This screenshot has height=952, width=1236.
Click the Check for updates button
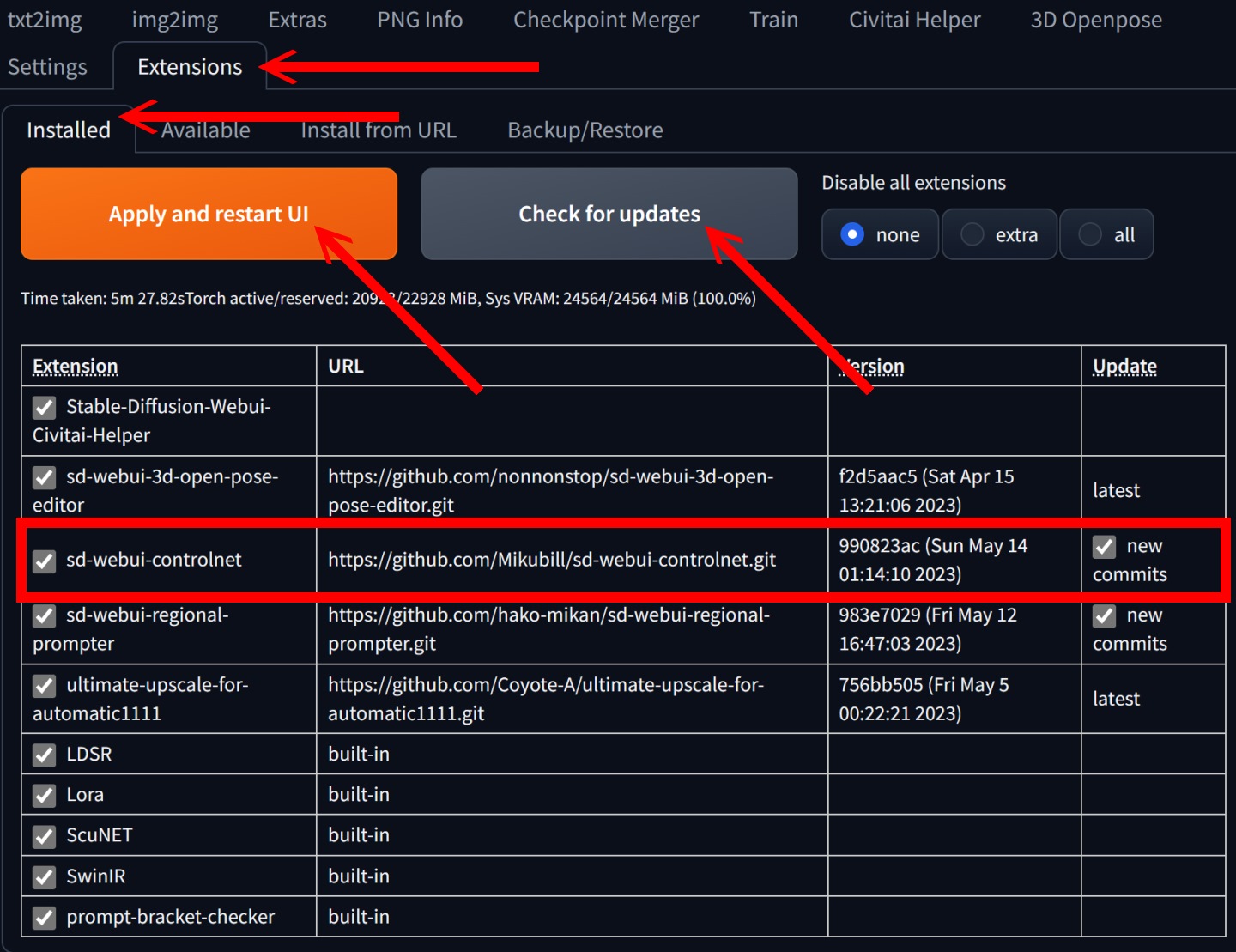pyautogui.click(x=609, y=214)
